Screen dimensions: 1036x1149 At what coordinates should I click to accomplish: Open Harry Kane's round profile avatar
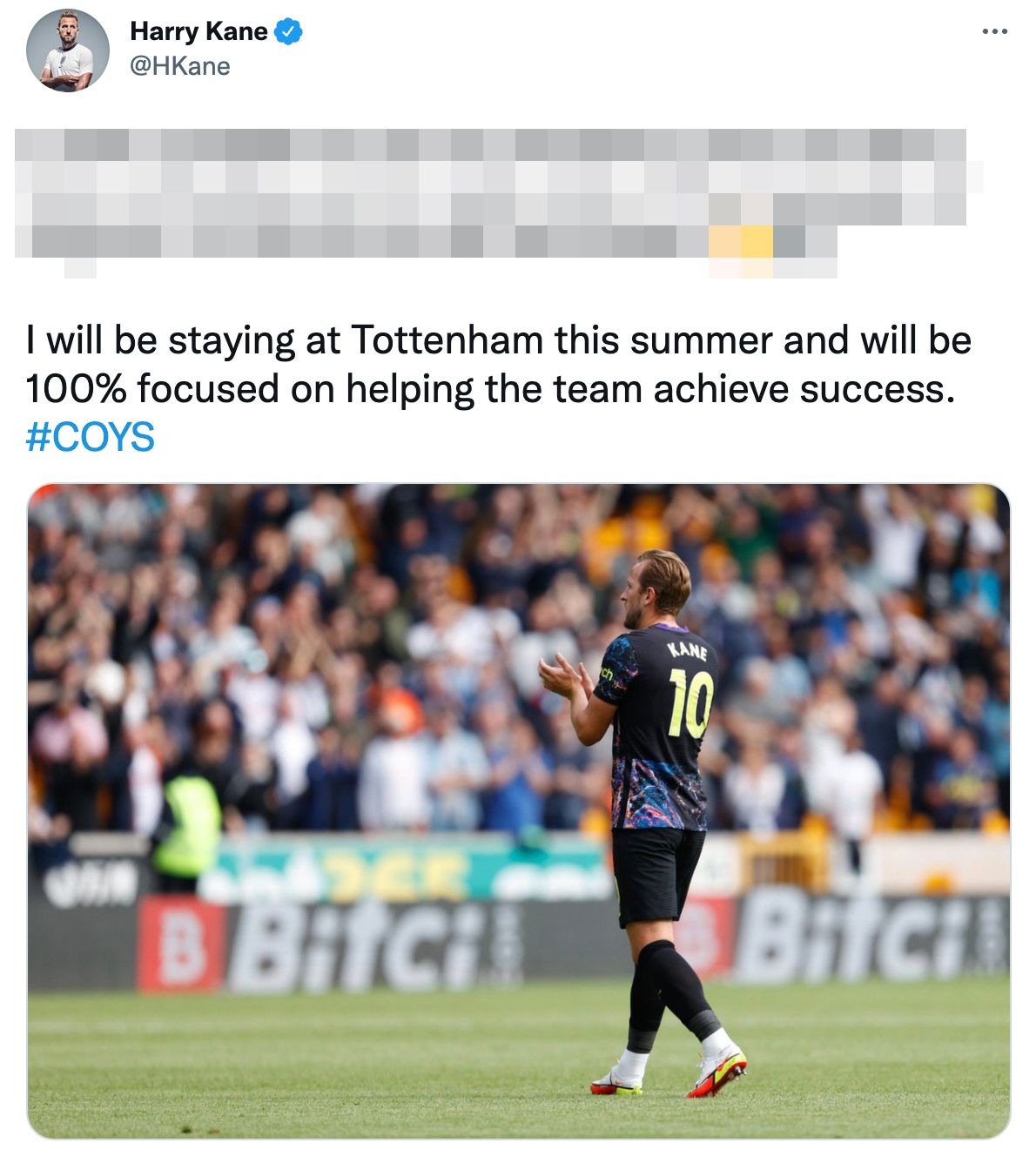tap(68, 50)
